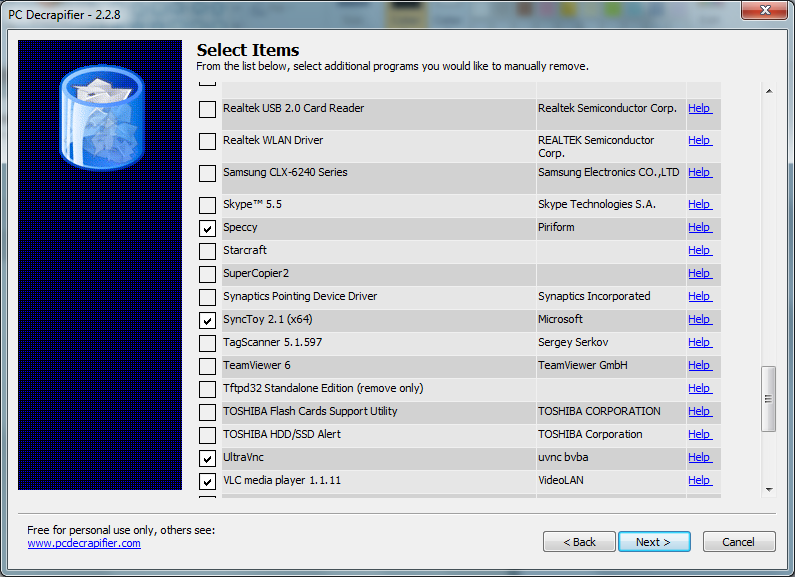Open the Help link for SuperCopier2
Viewport: 795px width, 577px height.
click(700, 273)
